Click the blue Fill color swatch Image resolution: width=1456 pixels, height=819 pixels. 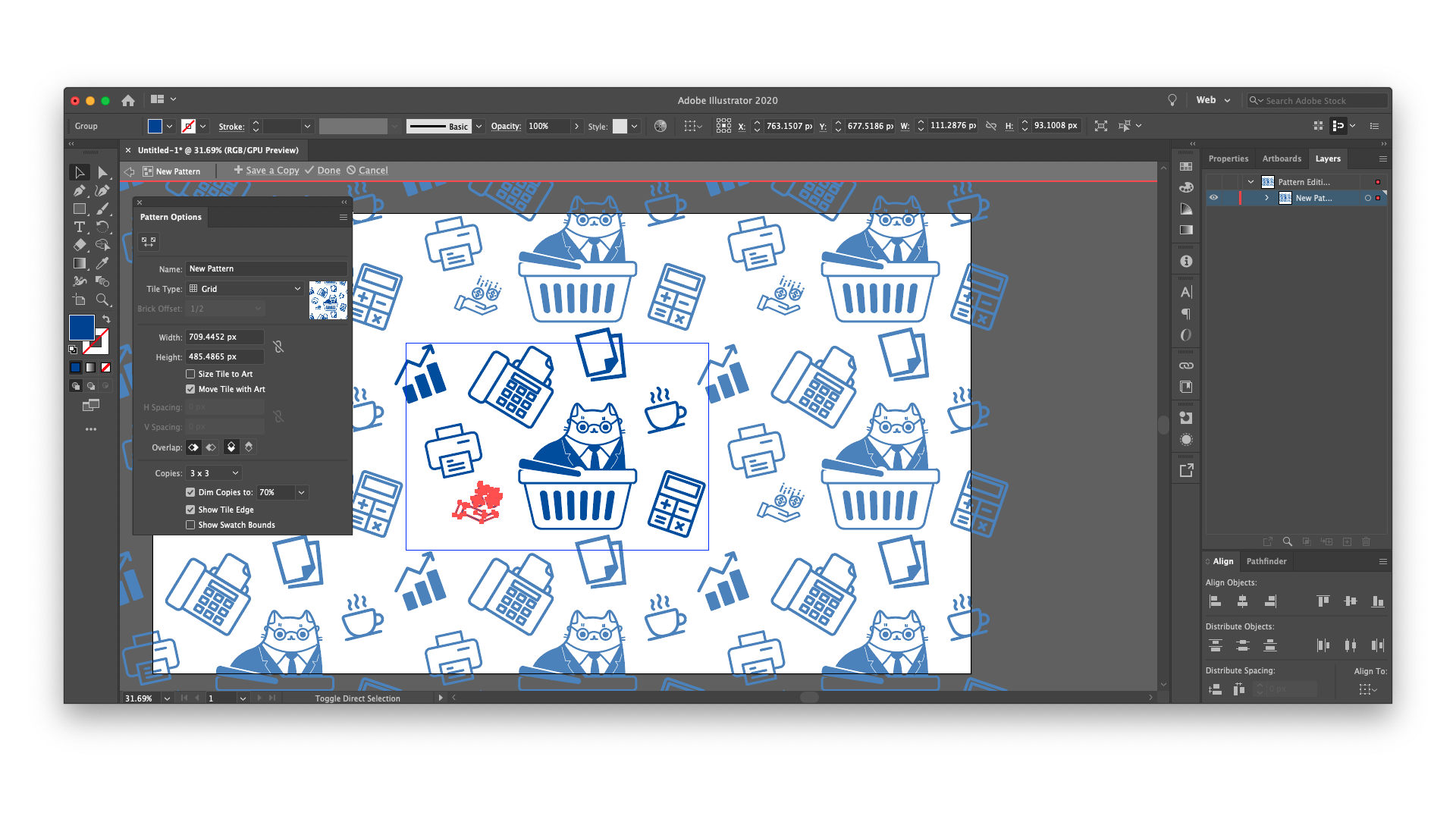82,328
